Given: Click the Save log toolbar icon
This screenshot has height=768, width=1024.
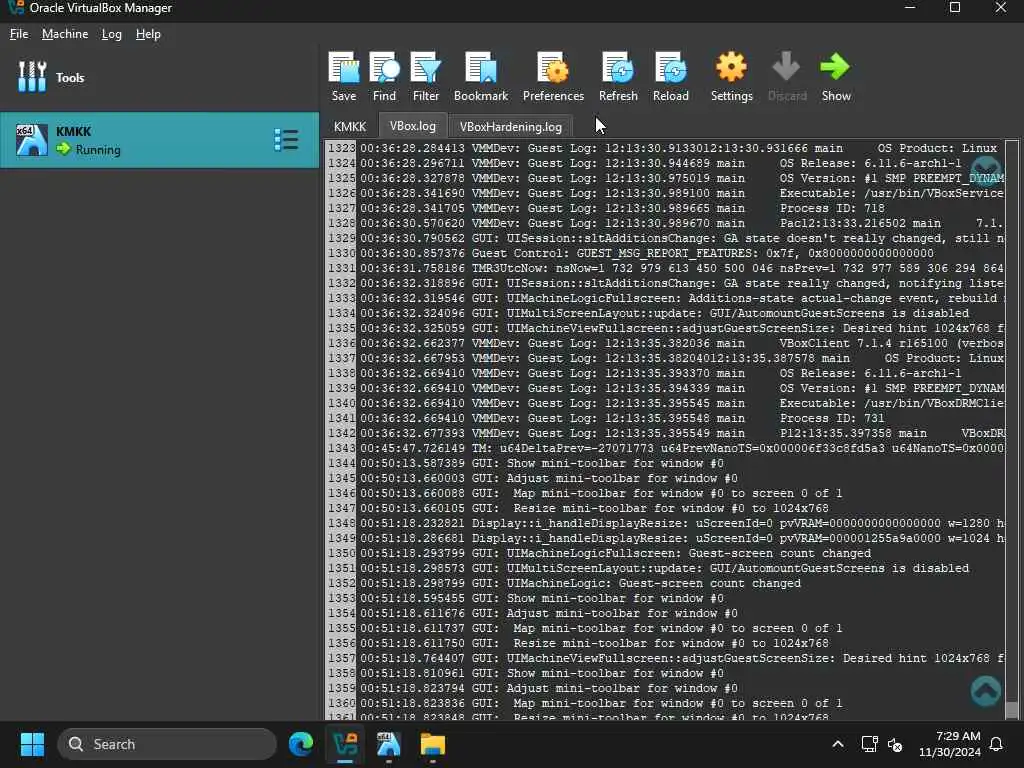Looking at the screenshot, I should (344, 76).
